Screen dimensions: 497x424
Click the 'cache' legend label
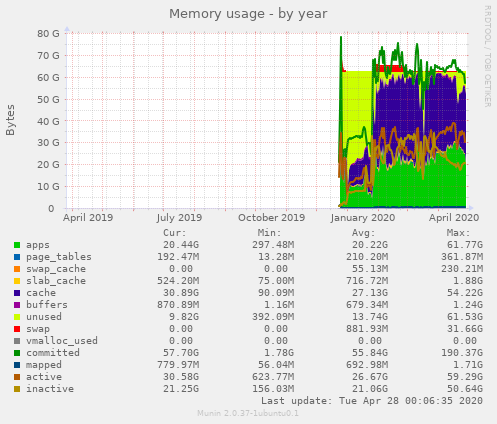41,293
